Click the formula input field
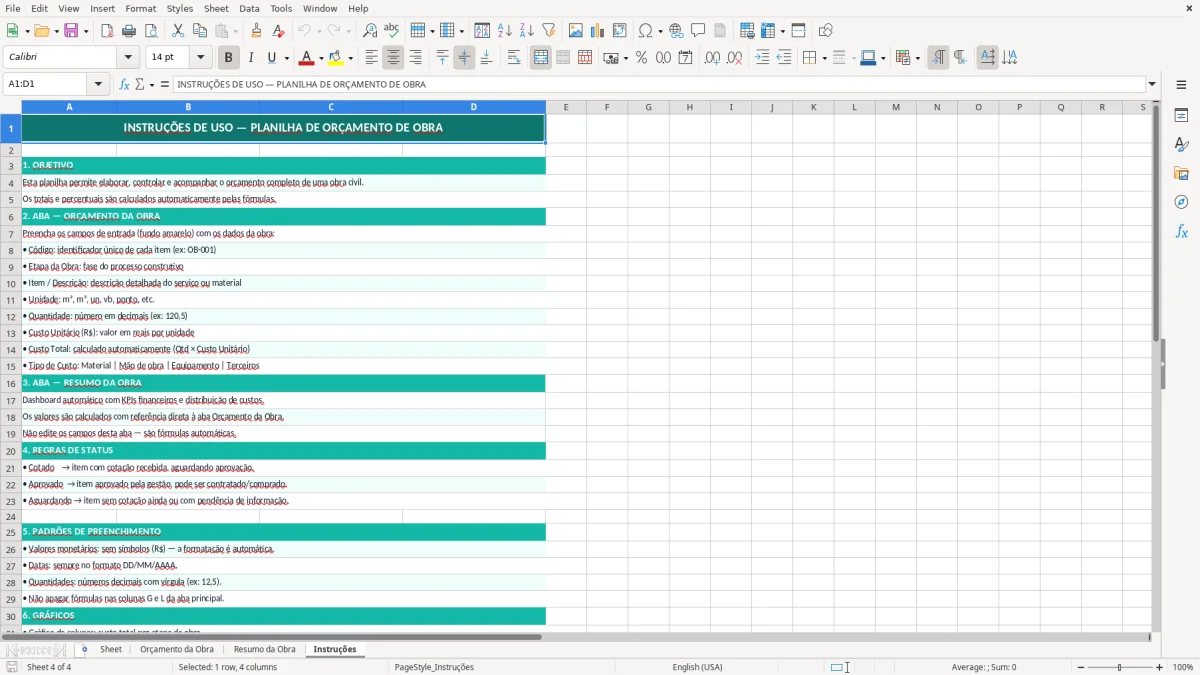The image size is (1200, 675). tap(659, 84)
